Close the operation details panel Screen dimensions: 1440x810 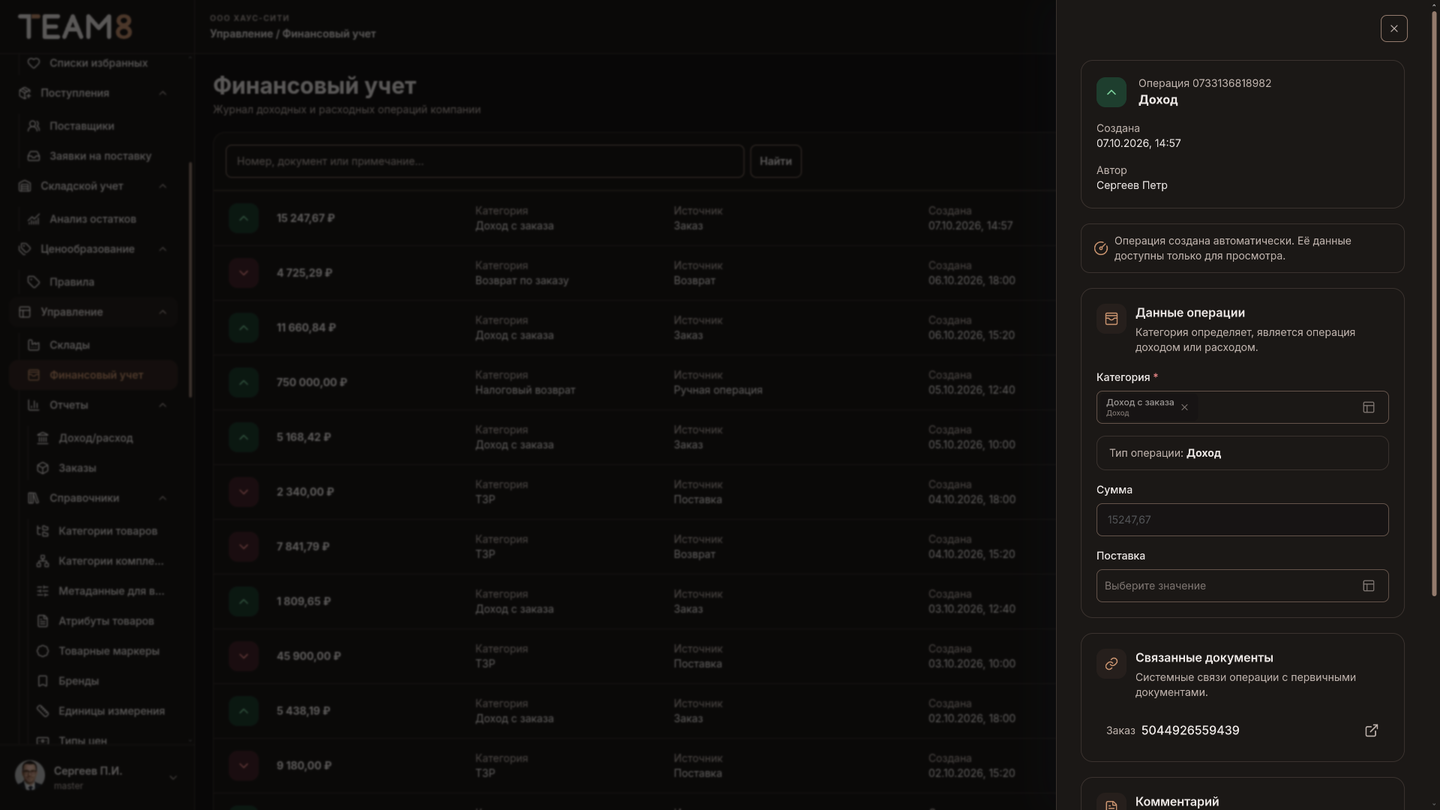(1394, 28)
